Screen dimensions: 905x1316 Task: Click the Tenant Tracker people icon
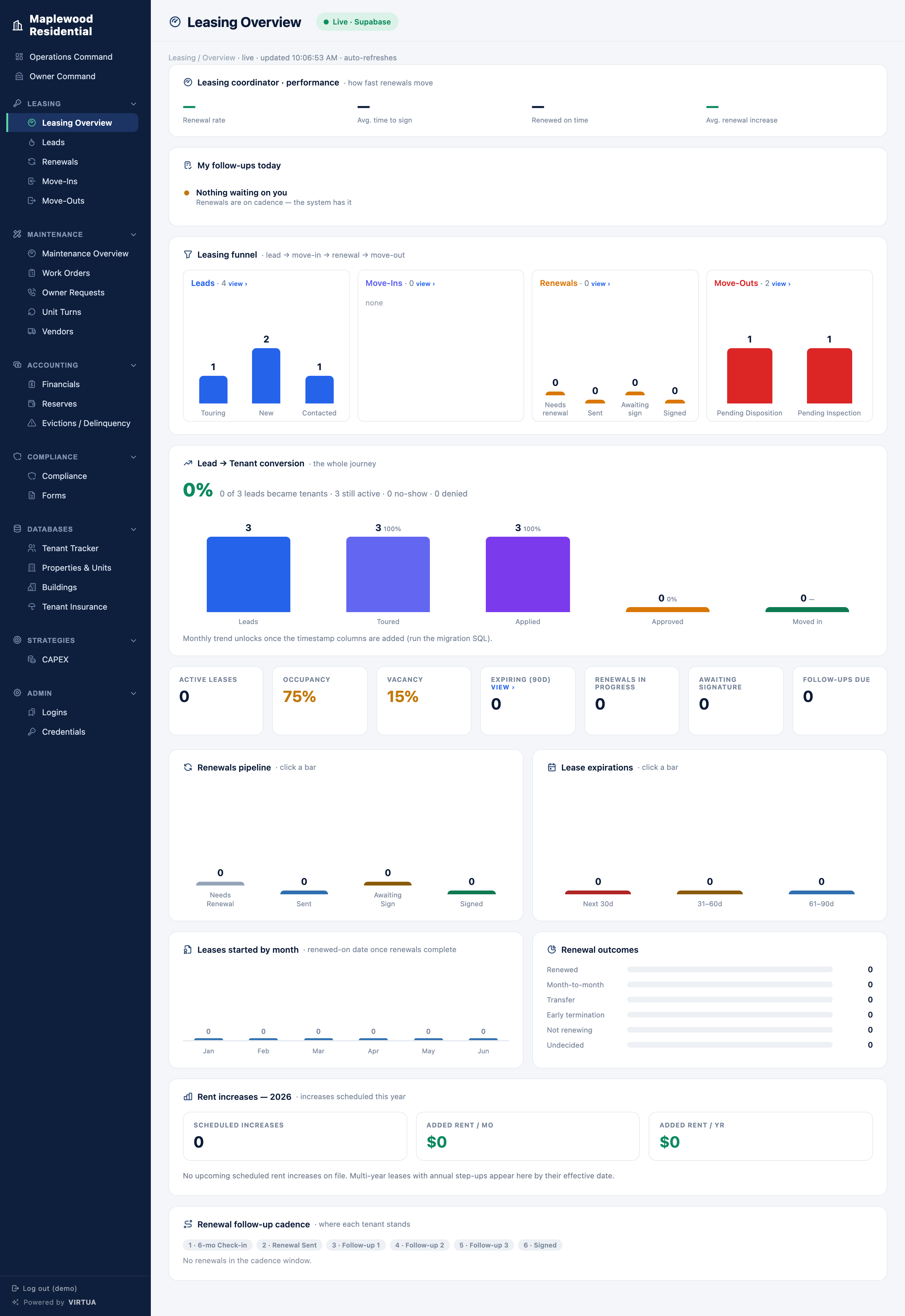point(32,548)
